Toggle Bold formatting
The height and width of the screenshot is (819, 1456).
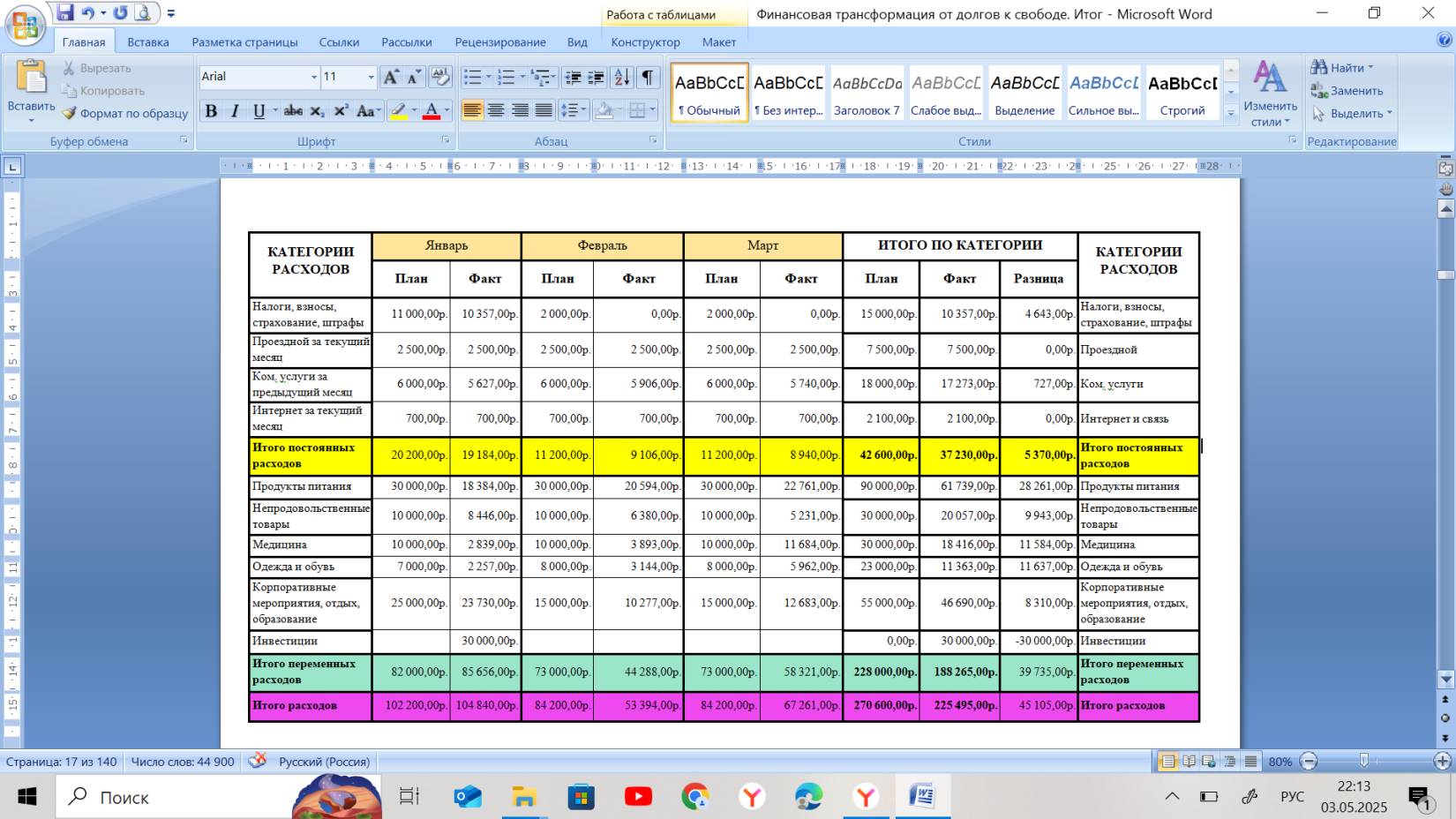pos(211,111)
